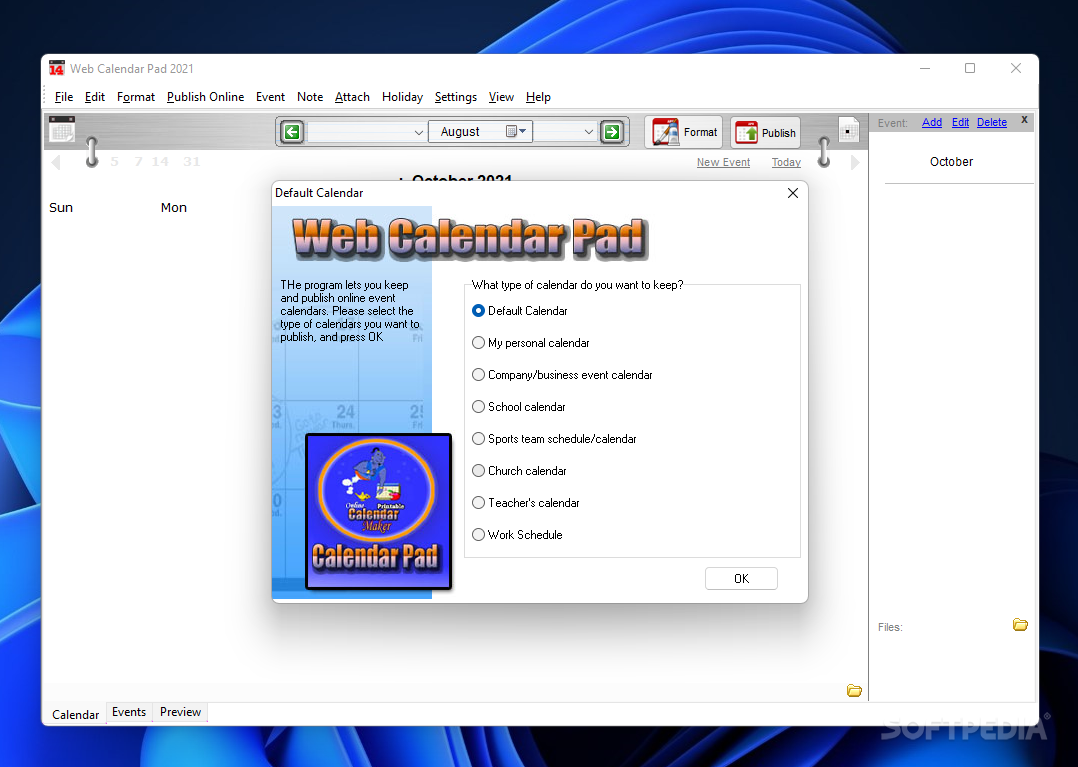Open the folder icon at calendar bottom-right
Image resolution: width=1078 pixels, height=767 pixels.
[854, 691]
